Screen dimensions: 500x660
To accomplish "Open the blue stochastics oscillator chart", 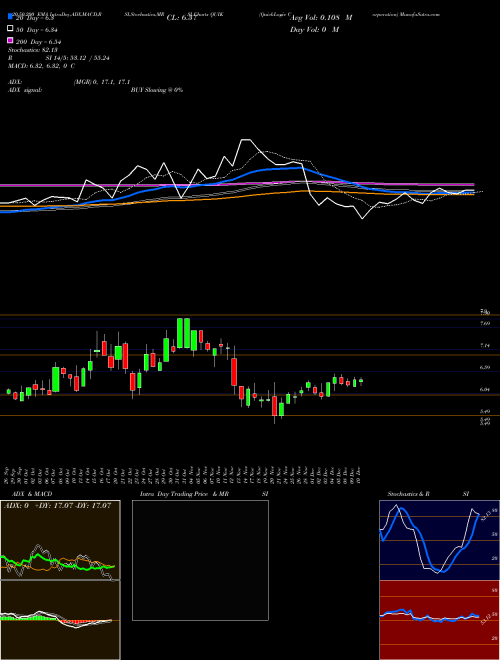I will [439, 540].
